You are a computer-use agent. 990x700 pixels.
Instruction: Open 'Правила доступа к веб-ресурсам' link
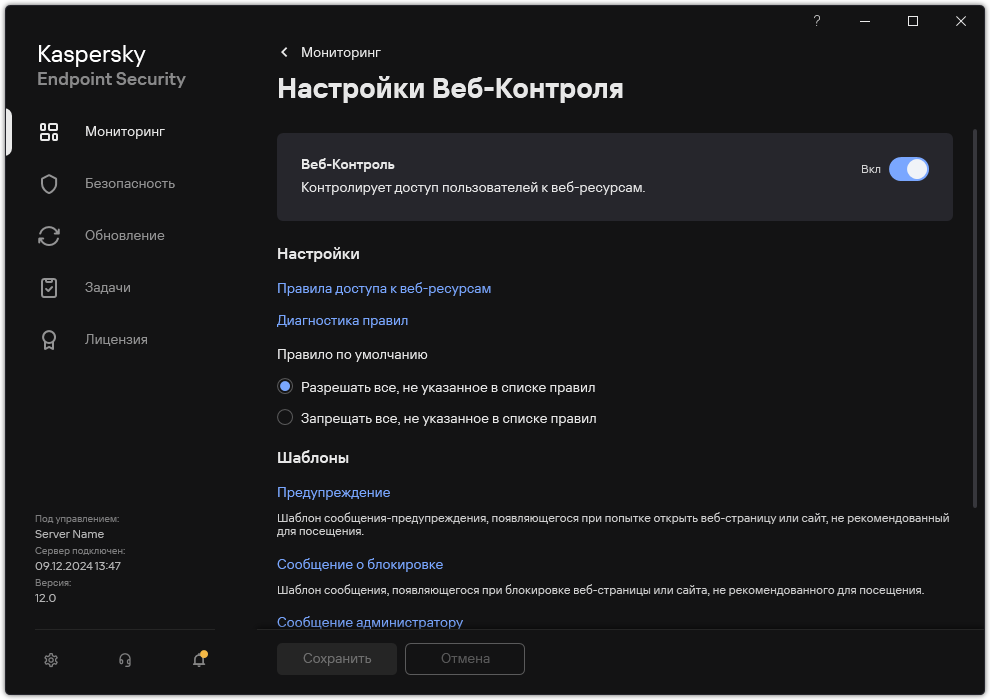384,289
